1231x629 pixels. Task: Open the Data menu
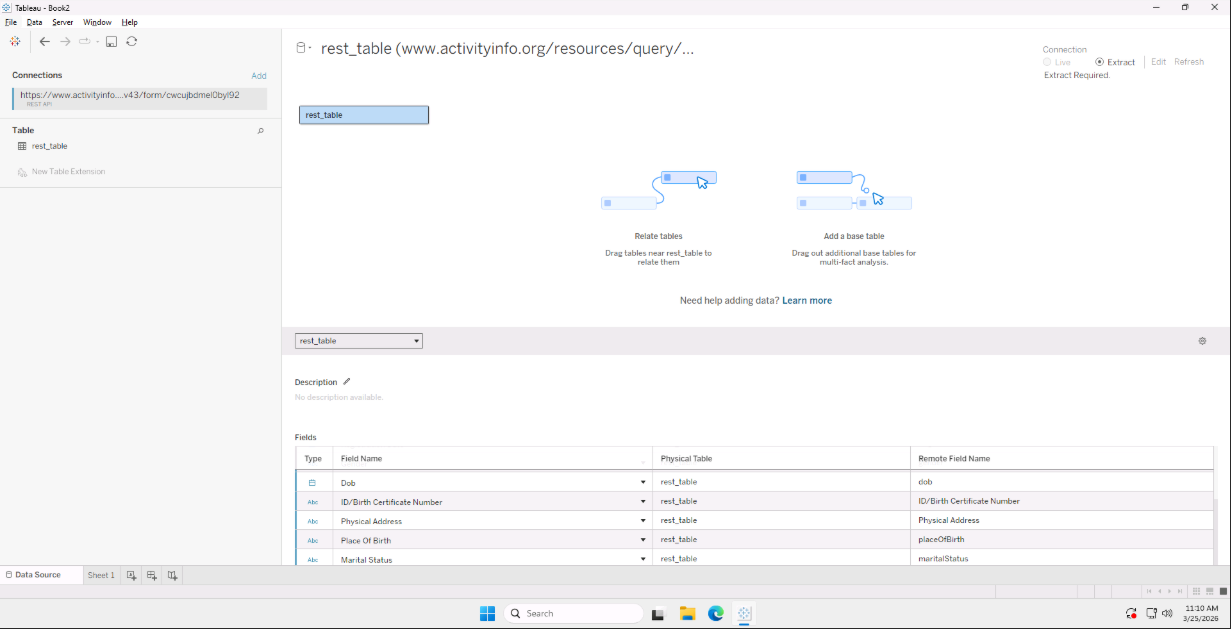(x=34, y=22)
